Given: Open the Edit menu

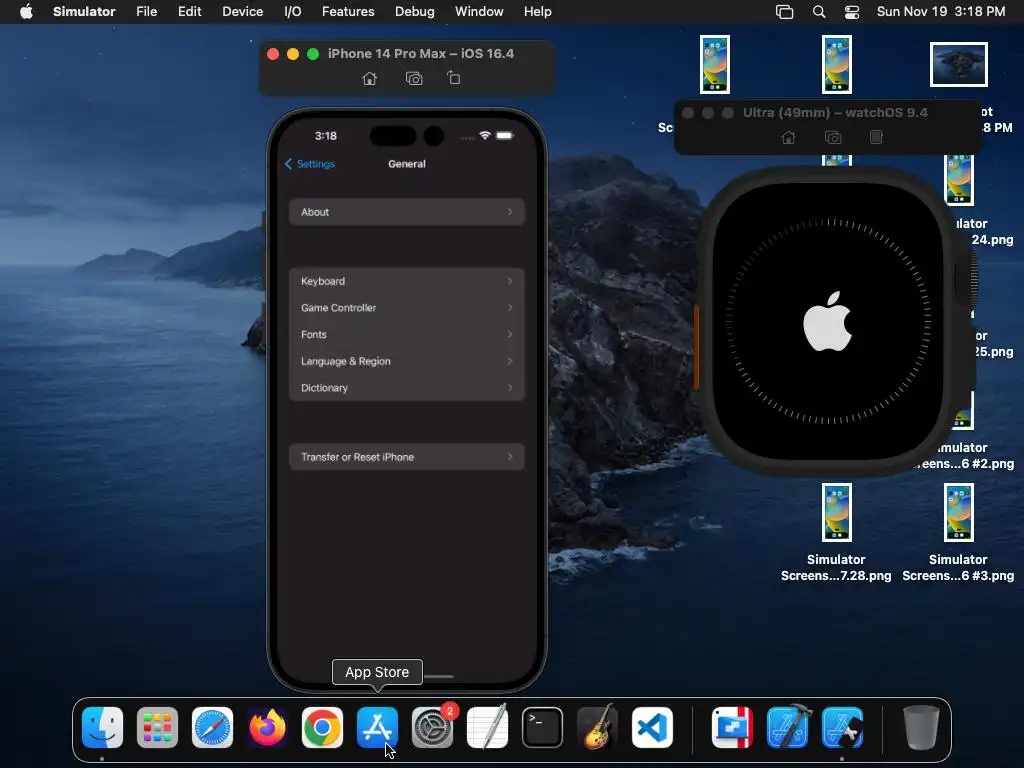Looking at the screenshot, I should pyautogui.click(x=189, y=12).
